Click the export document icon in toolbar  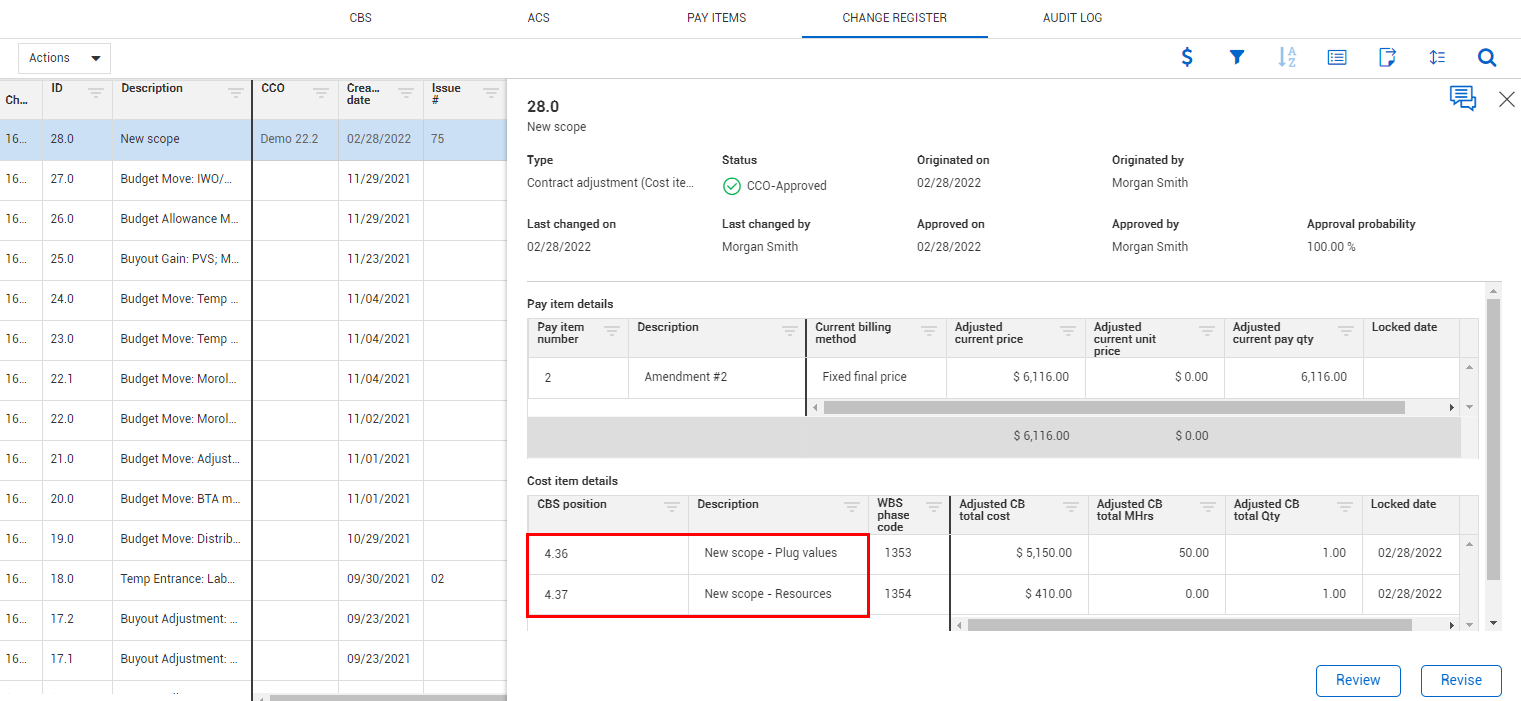1387,58
